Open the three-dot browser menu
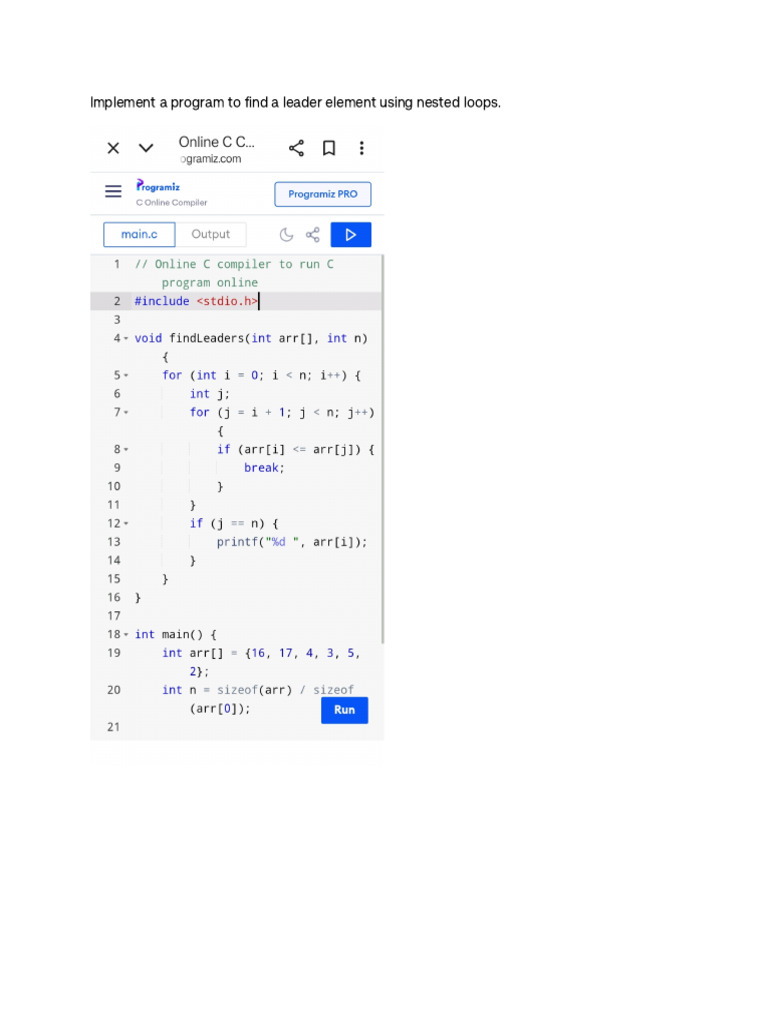The height and width of the screenshot is (1024, 768). (361, 148)
